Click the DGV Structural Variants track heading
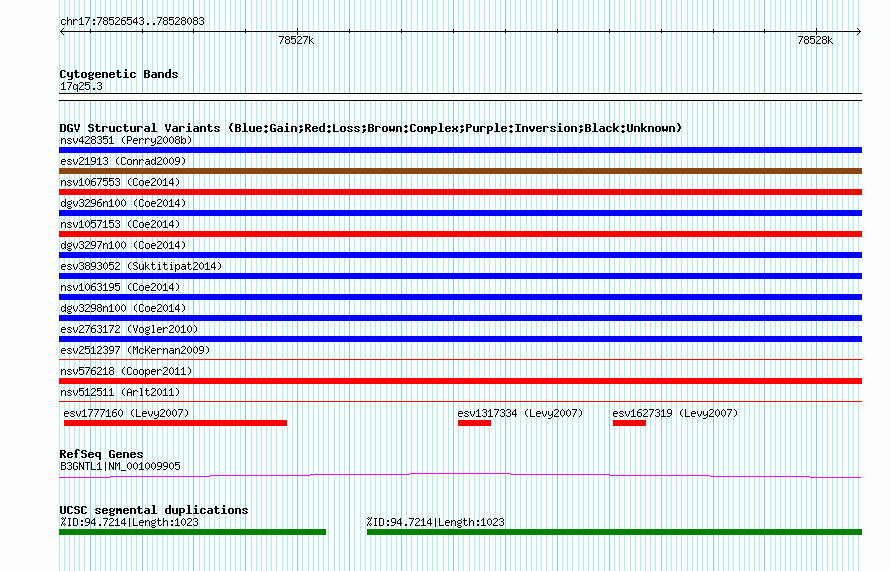 tap(370, 128)
